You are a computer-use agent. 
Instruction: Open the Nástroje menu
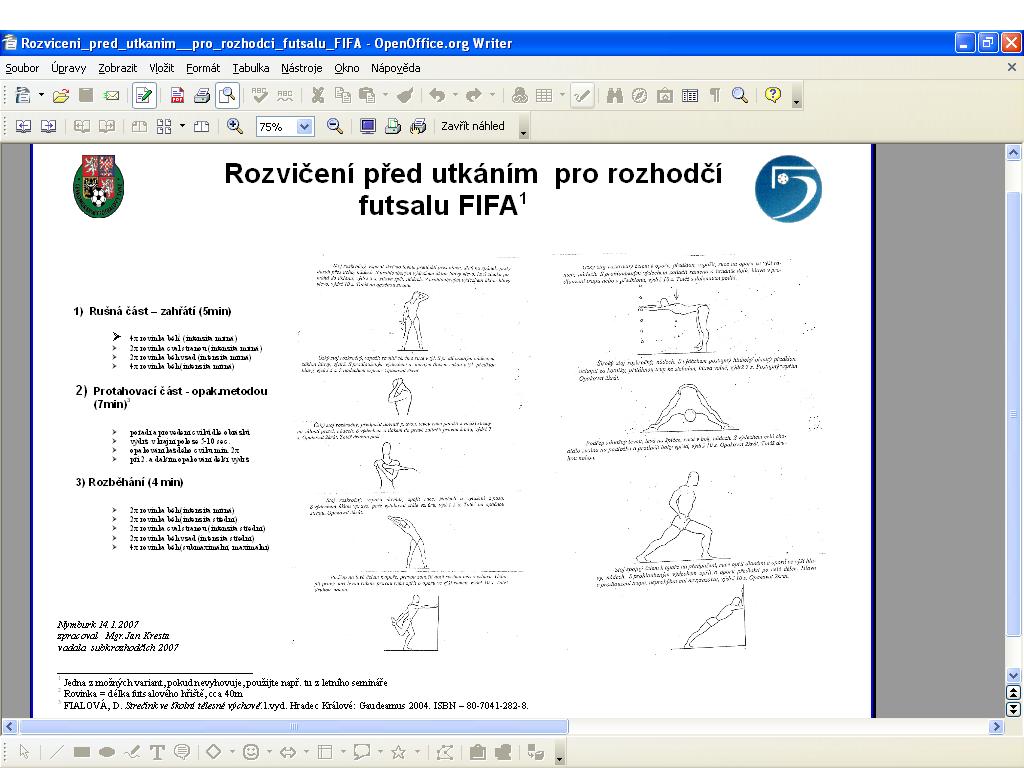coord(302,68)
